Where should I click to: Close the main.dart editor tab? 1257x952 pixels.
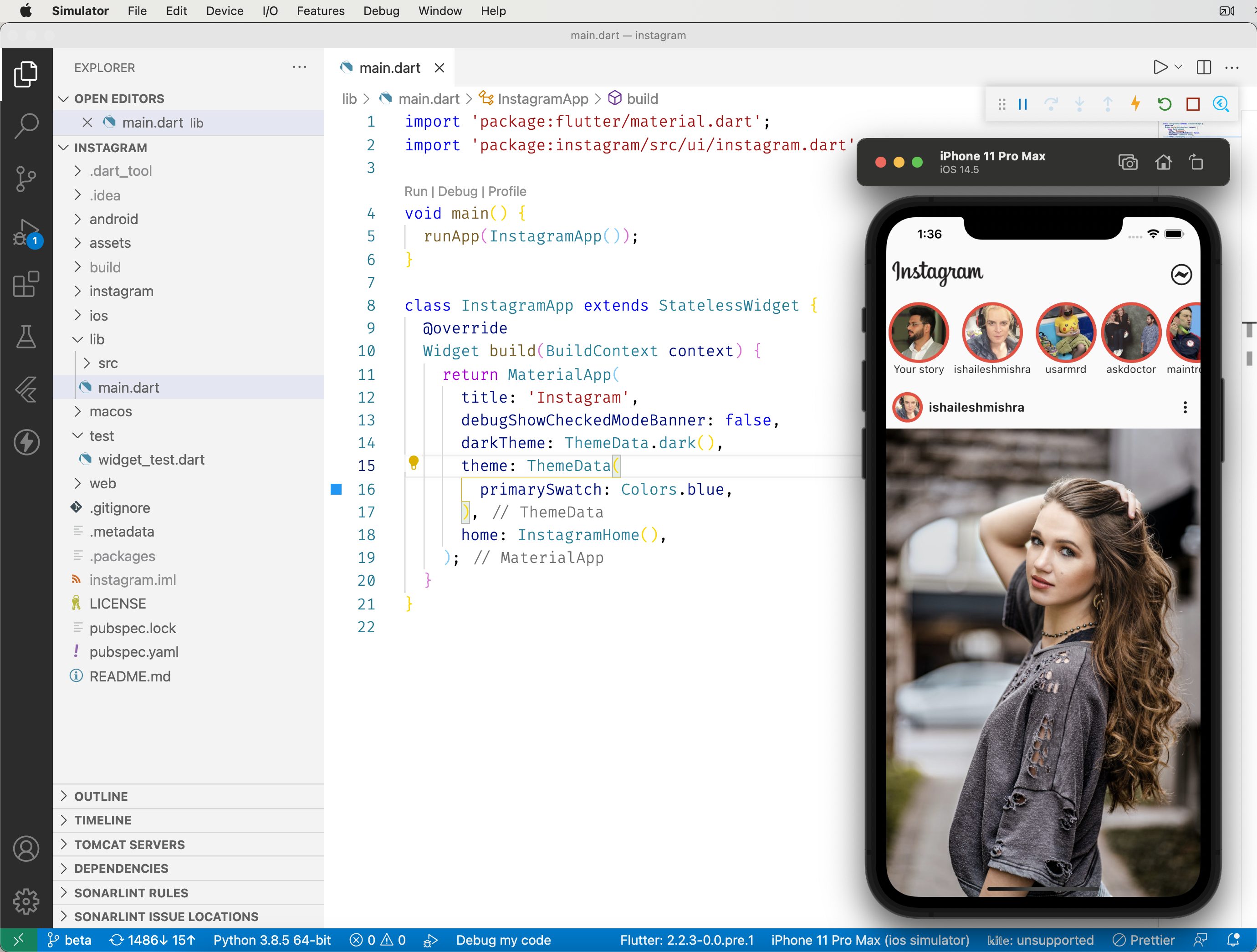click(x=439, y=68)
